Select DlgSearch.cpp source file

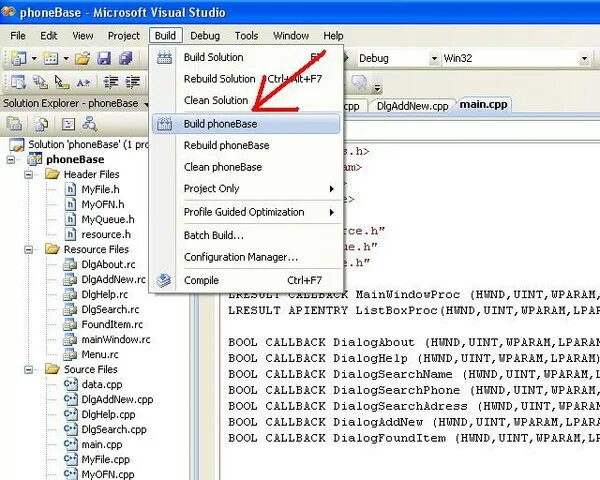coord(114,429)
